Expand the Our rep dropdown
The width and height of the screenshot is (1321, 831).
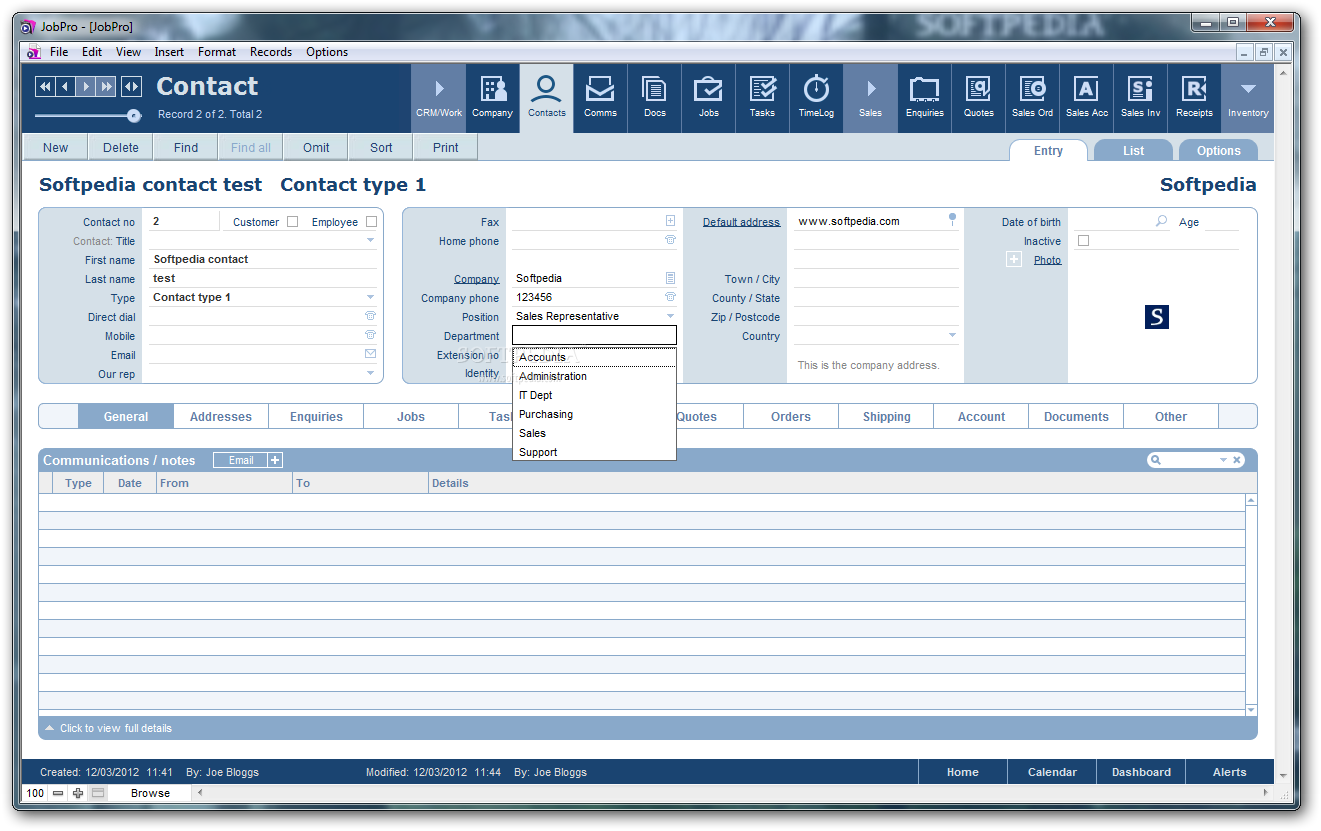(370, 374)
